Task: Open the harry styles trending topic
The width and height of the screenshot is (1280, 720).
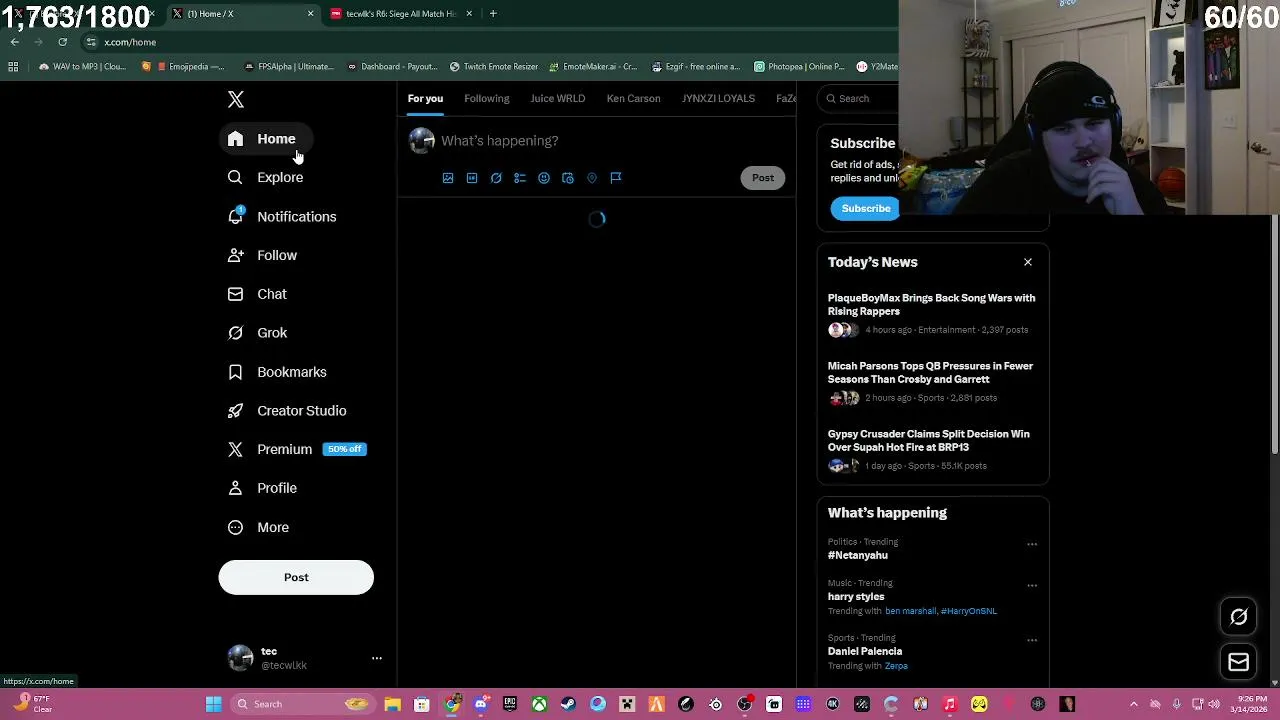Action: [856, 596]
